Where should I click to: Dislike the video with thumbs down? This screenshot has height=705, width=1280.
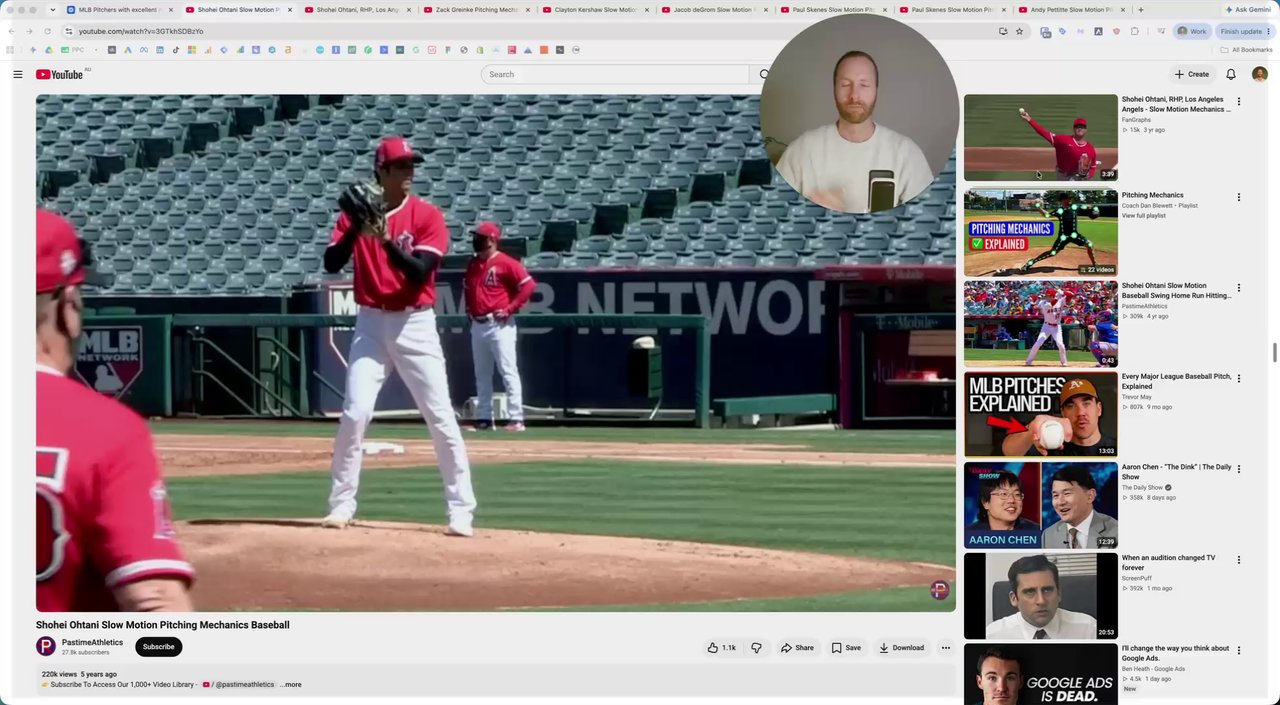tap(756, 648)
